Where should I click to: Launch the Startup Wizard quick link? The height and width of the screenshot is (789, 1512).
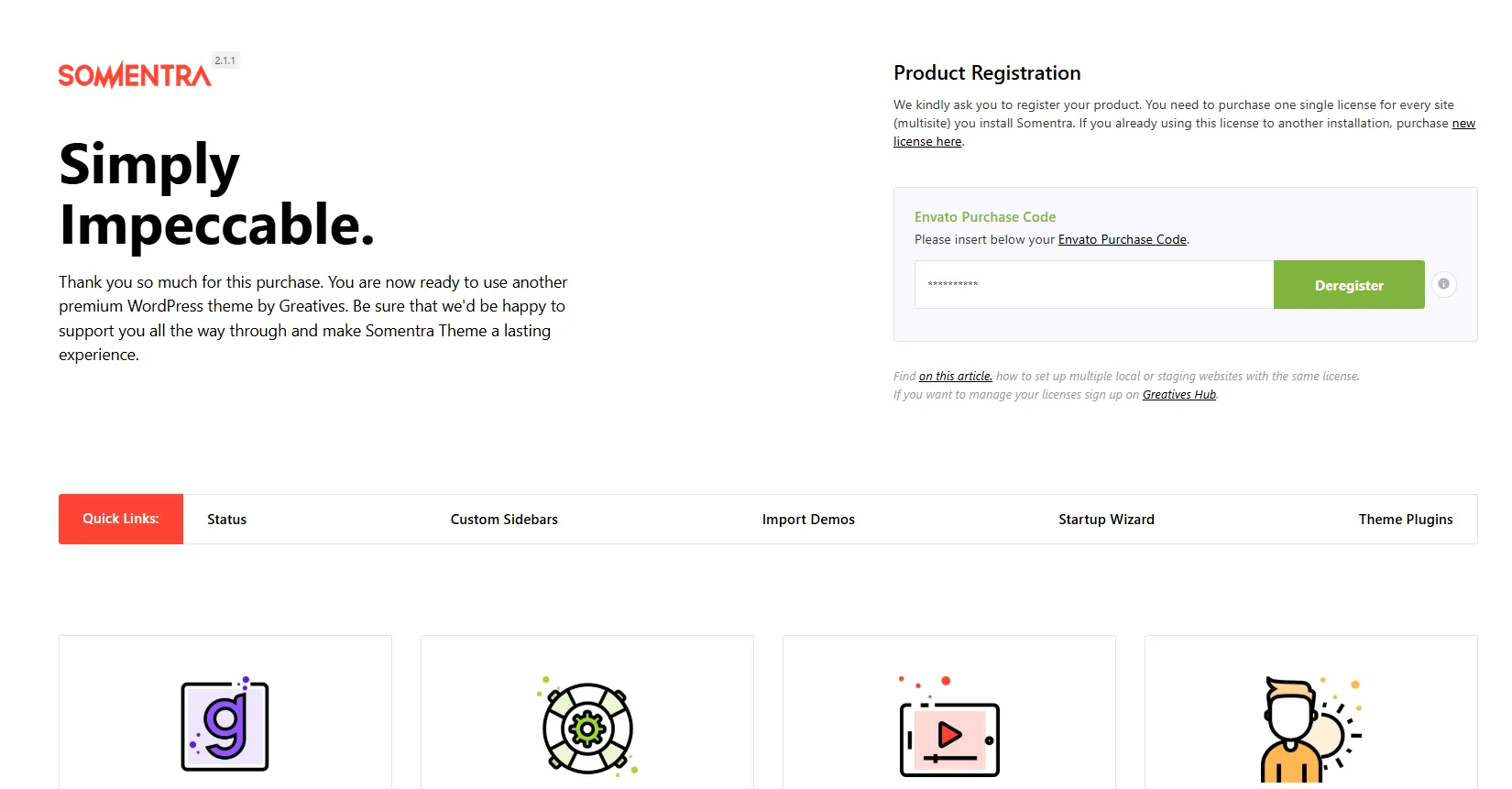click(x=1106, y=520)
